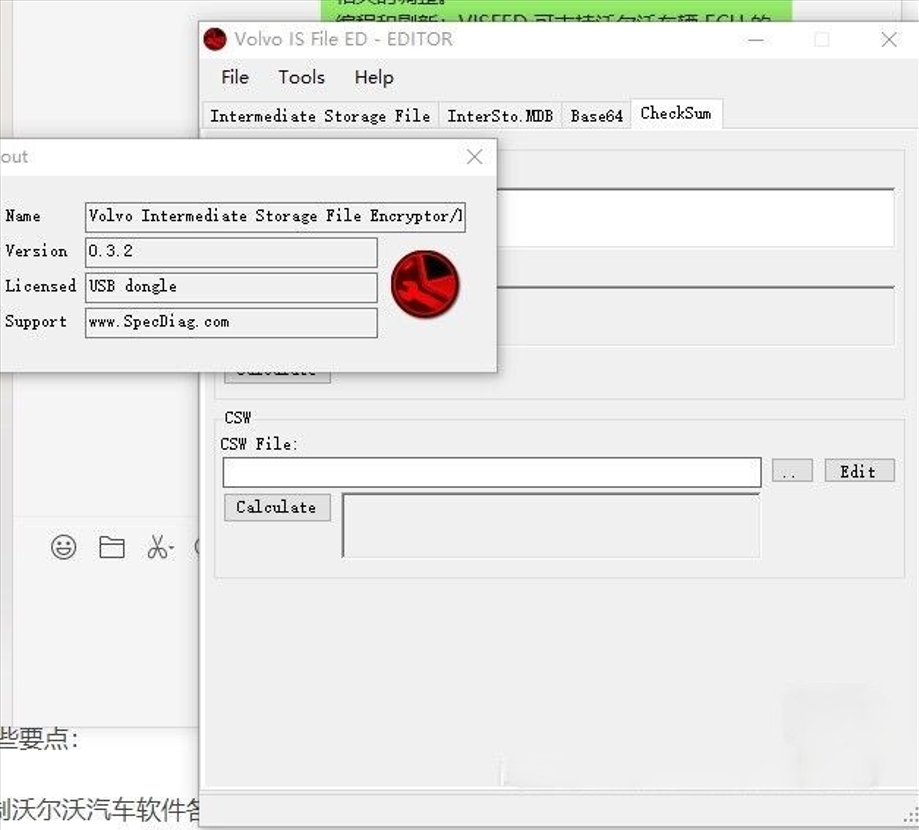Select the CheckSum tab
Image resolution: width=919 pixels, height=830 pixels.
[x=676, y=113]
